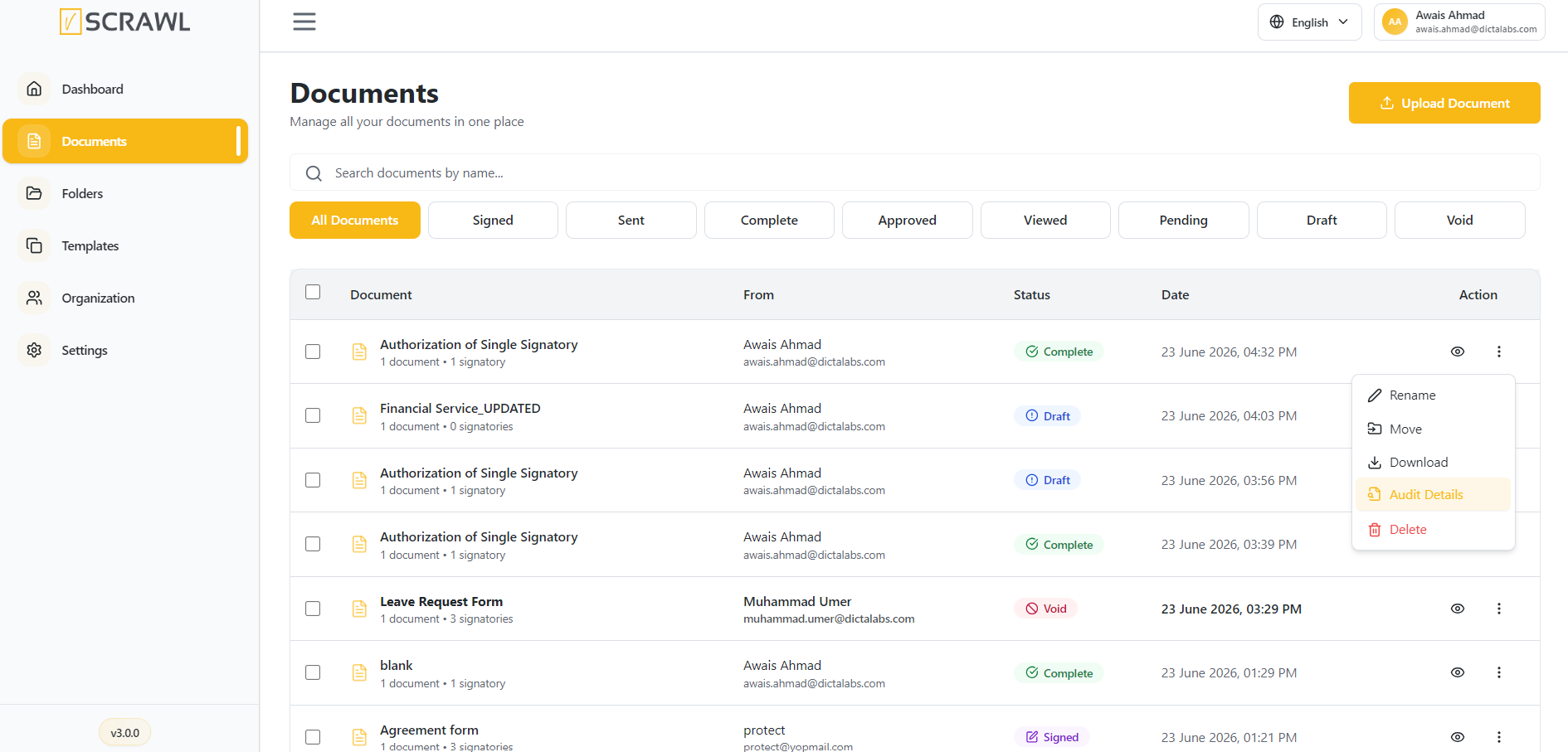Click the search magnifier icon

click(x=314, y=173)
